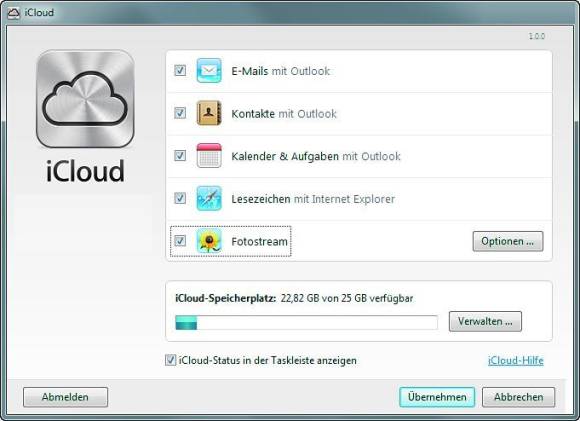This screenshot has height=421, width=580.
Task: Toggle iCloud-Status in der Taskleiste checkbox
Action: 171,360
